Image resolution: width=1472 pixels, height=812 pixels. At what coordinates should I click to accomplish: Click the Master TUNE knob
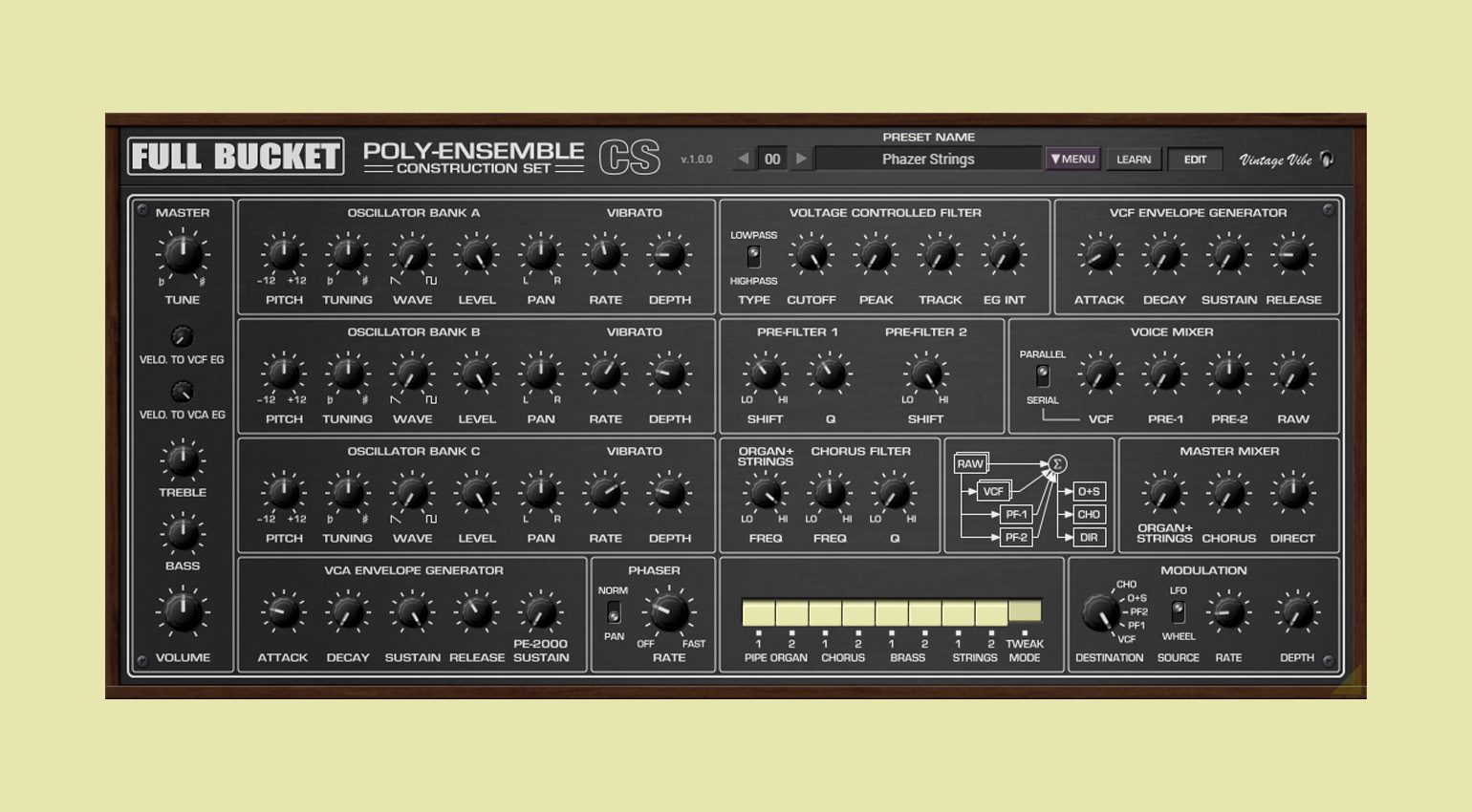(182, 254)
